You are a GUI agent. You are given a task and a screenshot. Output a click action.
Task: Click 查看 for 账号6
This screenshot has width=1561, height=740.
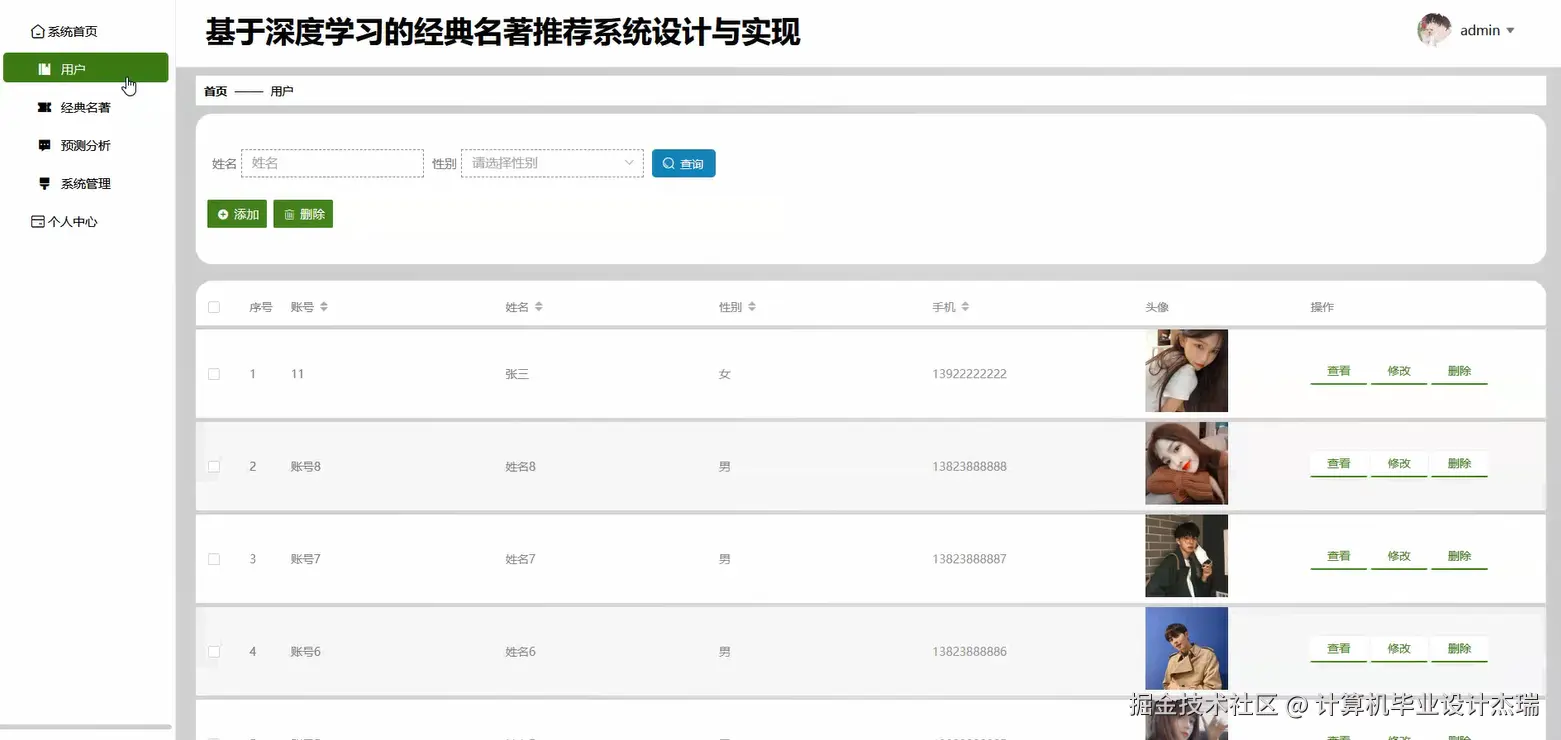coord(1338,649)
